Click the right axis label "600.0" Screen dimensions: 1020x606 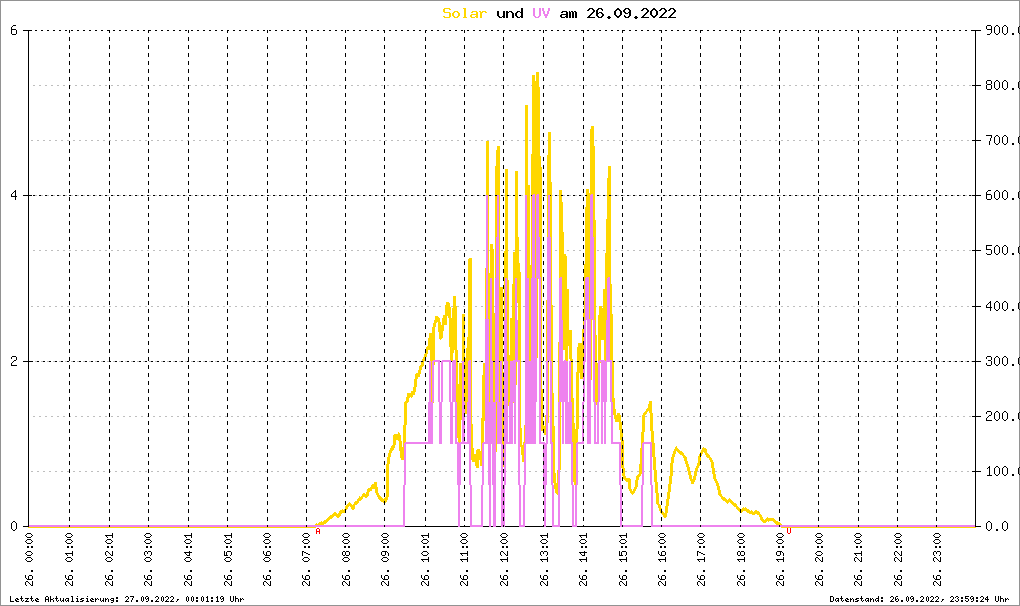click(999, 195)
